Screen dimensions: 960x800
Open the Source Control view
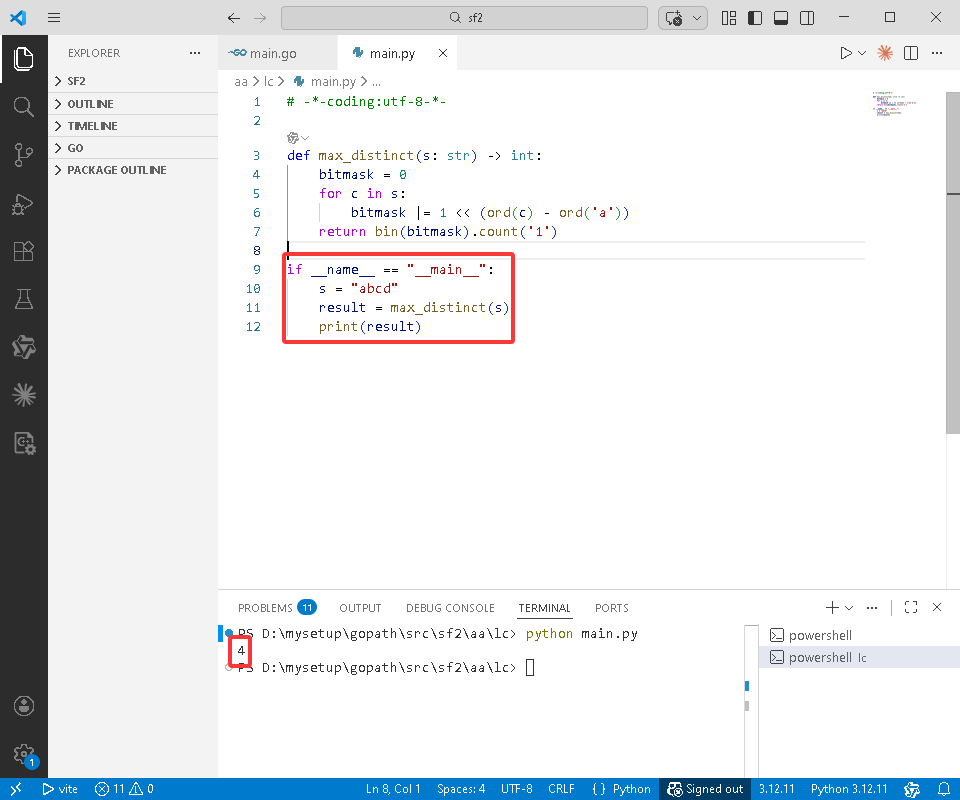(23, 154)
